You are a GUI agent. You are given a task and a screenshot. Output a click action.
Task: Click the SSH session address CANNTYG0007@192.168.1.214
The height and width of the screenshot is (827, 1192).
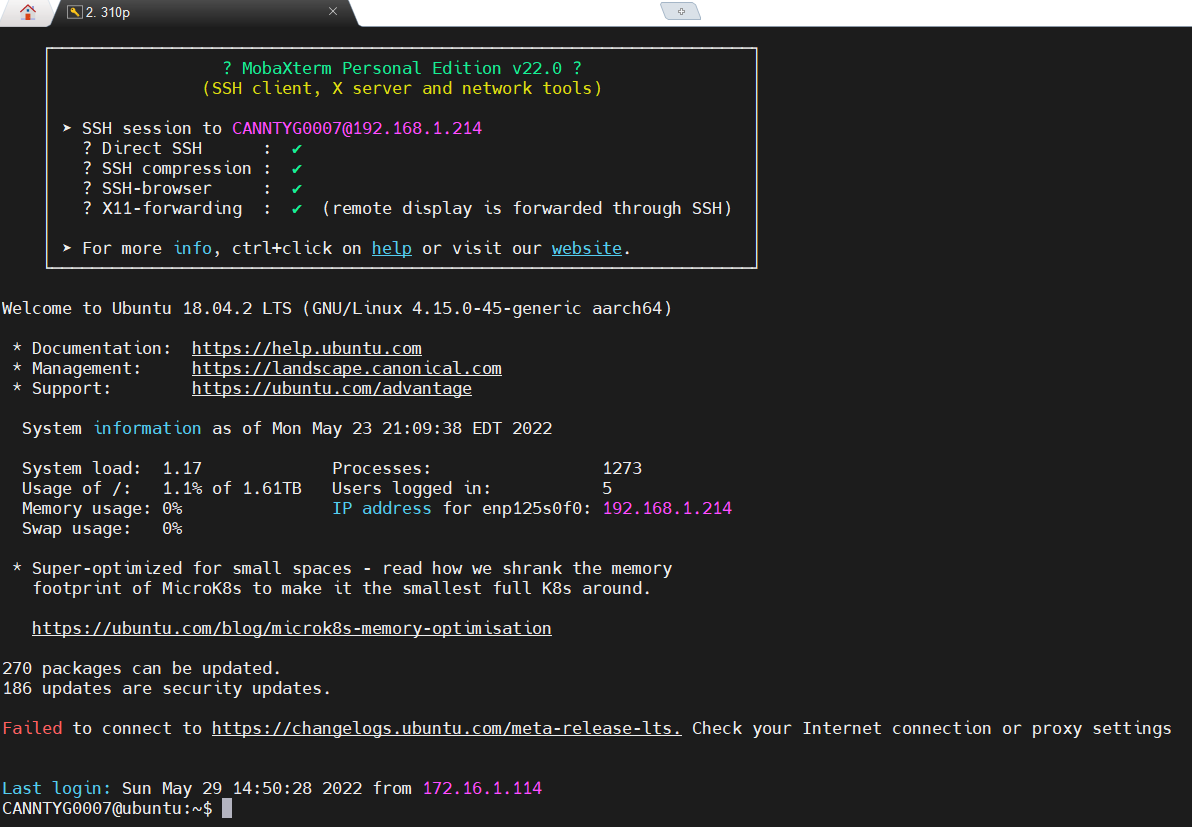[x=357, y=128]
